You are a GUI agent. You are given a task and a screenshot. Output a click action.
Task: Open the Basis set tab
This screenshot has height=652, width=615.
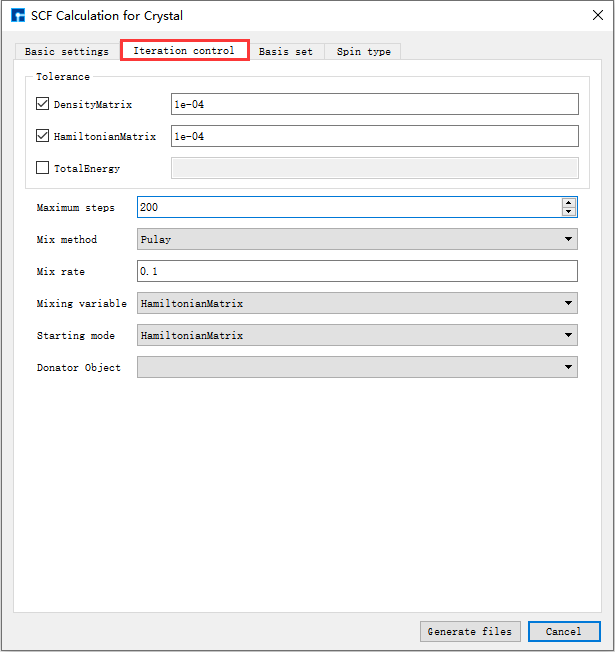pyautogui.click(x=285, y=51)
